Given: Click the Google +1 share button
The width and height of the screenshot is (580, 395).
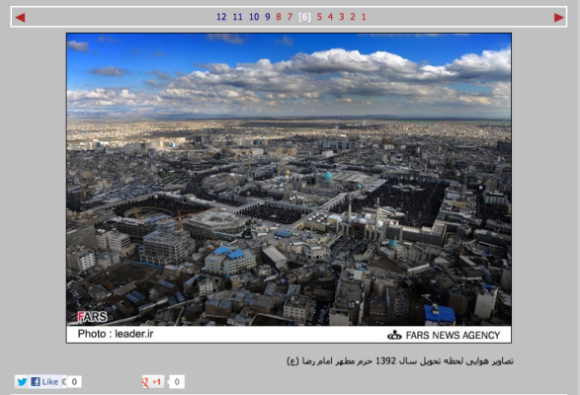Looking at the screenshot, I should click(153, 382).
